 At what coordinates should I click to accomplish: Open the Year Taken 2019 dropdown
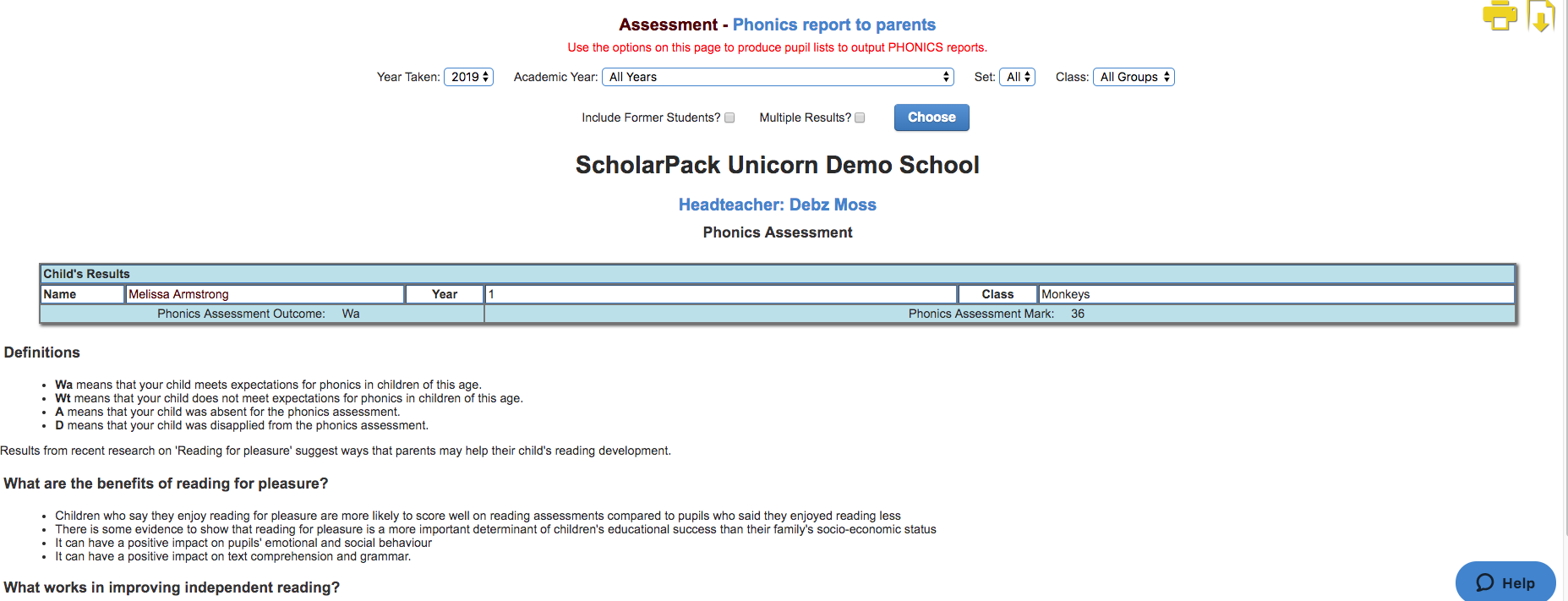[x=468, y=77]
